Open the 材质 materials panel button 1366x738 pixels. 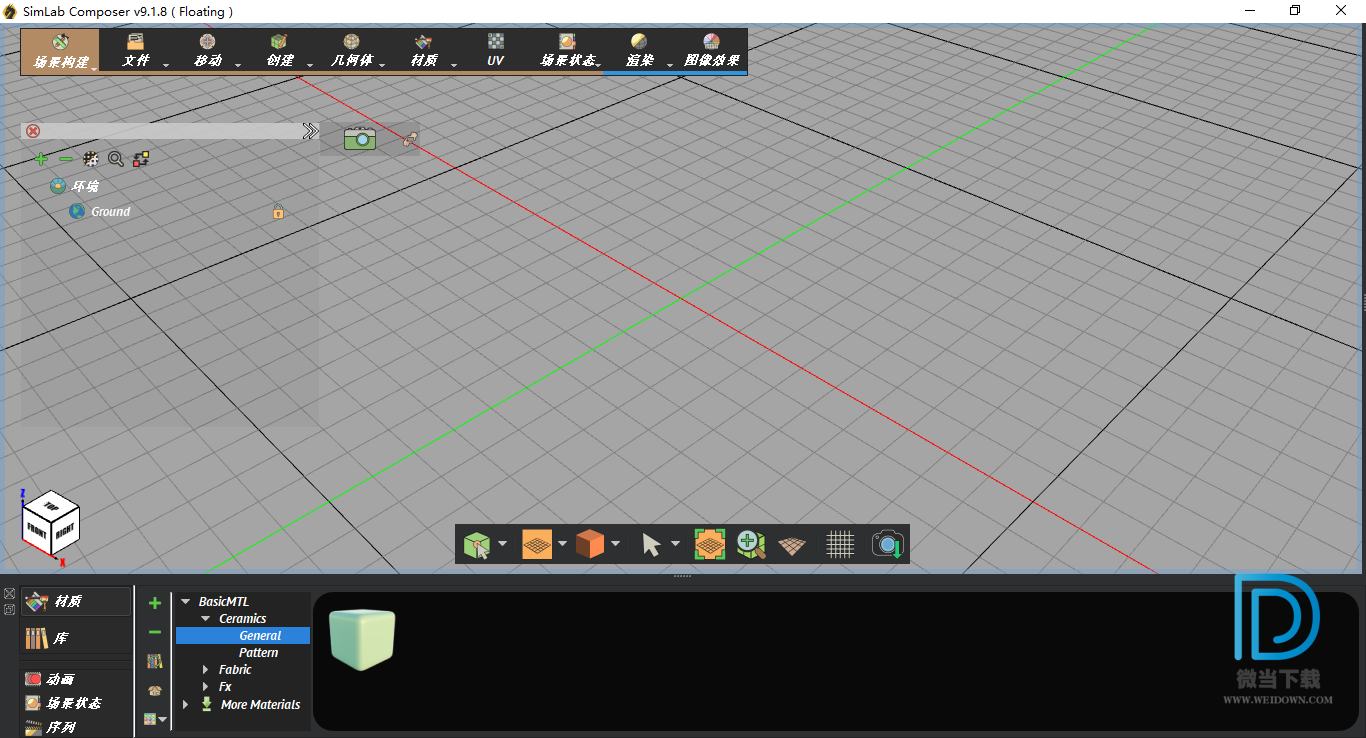77,602
